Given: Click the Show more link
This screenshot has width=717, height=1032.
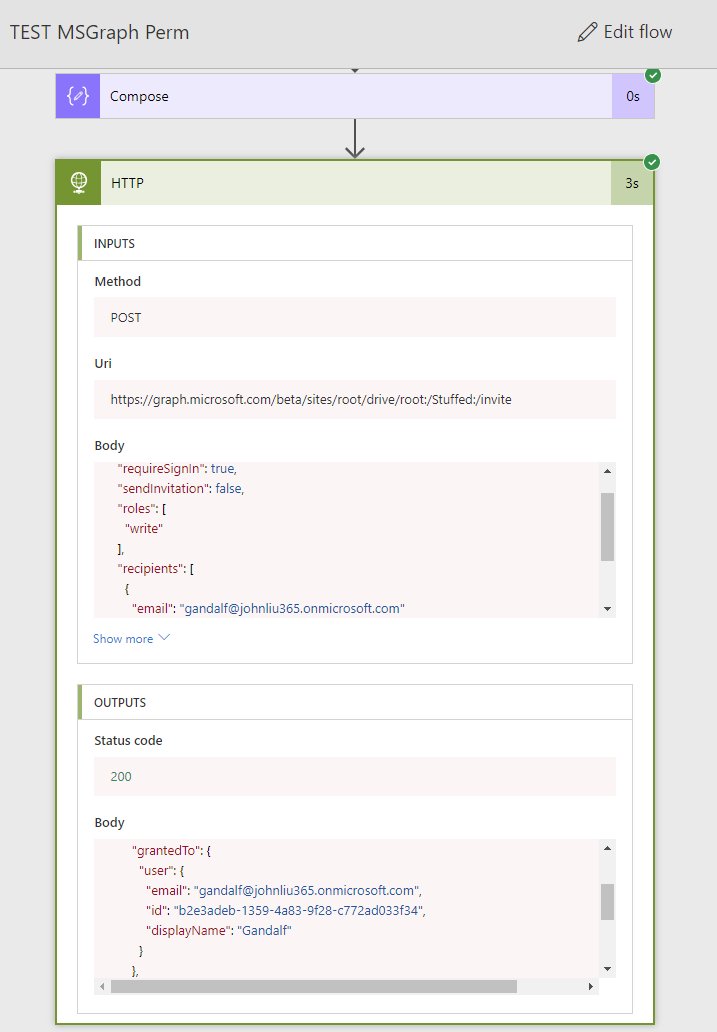Looking at the screenshot, I should [123, 639].
